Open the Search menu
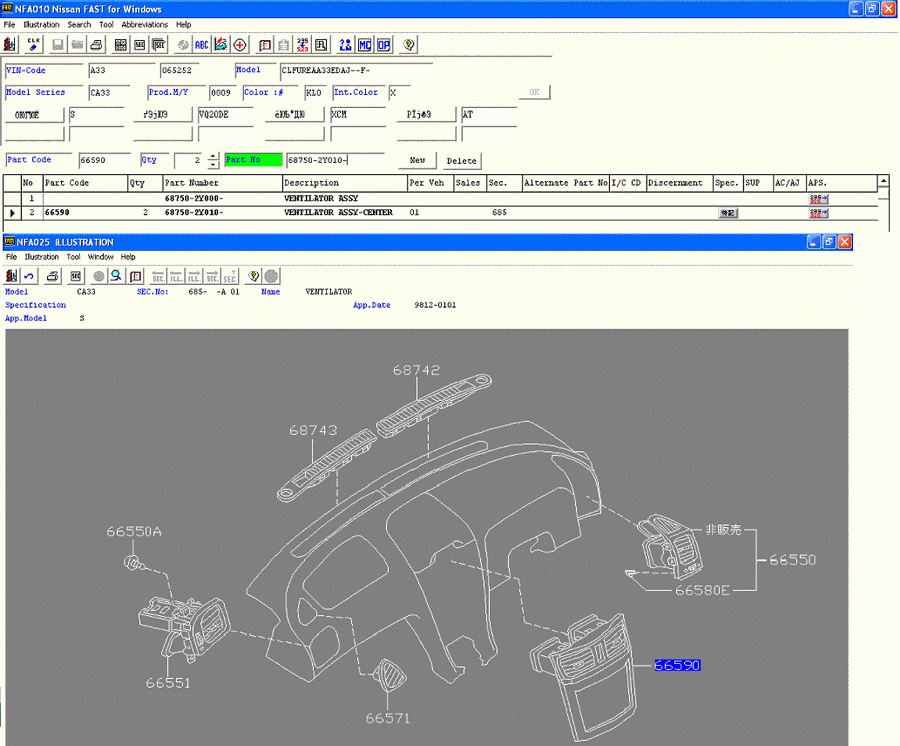 tap(79, 25)
